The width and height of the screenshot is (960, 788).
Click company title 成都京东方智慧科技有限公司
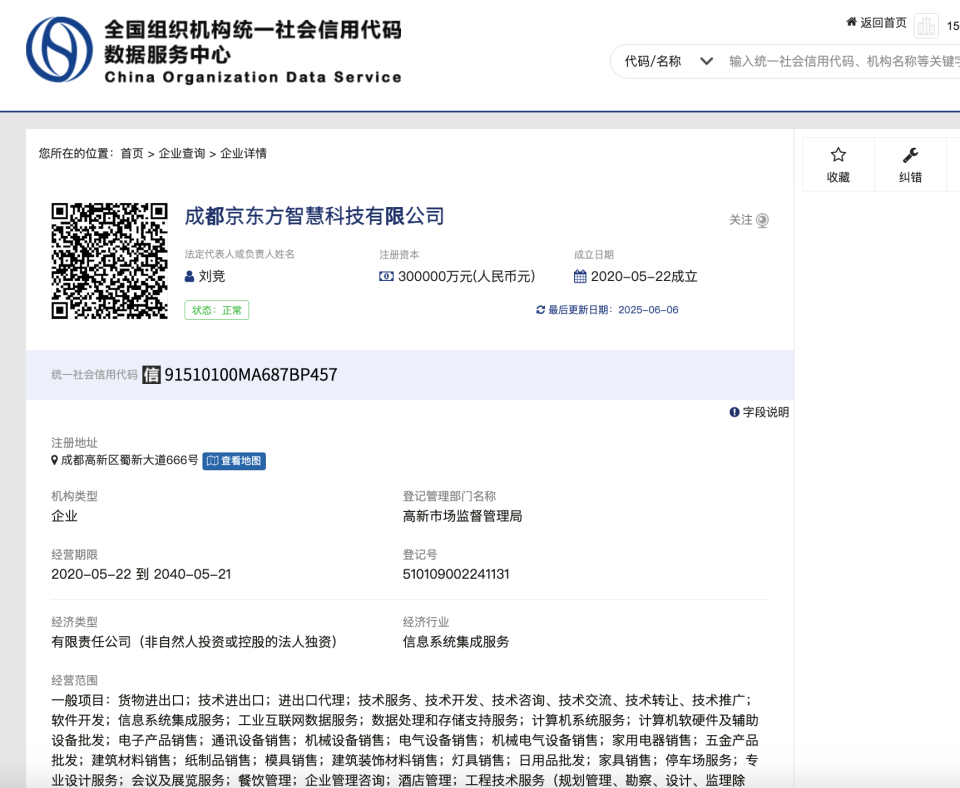pos(314,216)
